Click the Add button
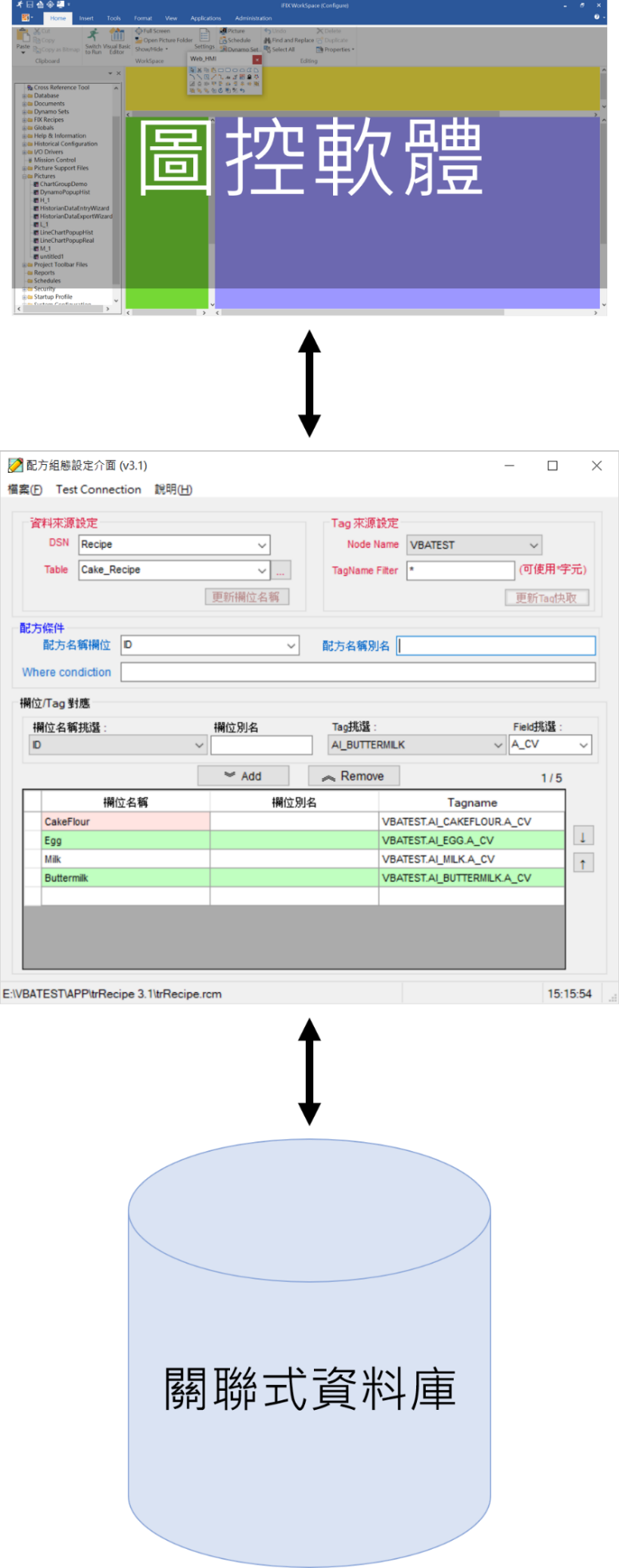Viewport: 619px width, 1568px height. pos(244,776)
